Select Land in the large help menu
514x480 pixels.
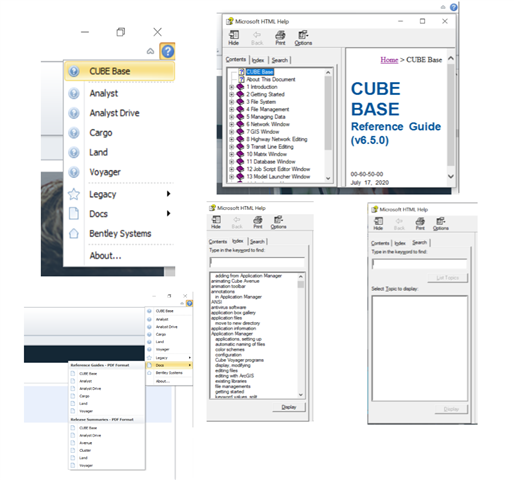[98, 152]
